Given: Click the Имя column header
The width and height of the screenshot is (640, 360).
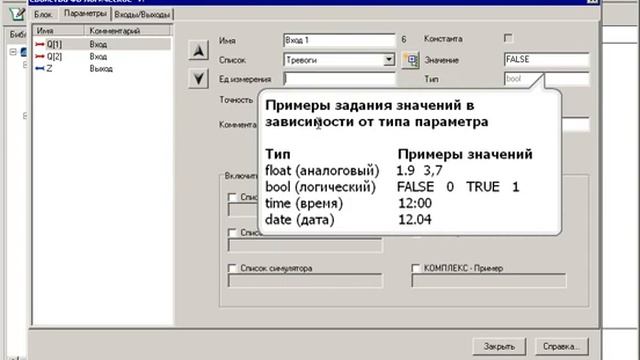Looking at the screenshot, I should coord(58,31).
